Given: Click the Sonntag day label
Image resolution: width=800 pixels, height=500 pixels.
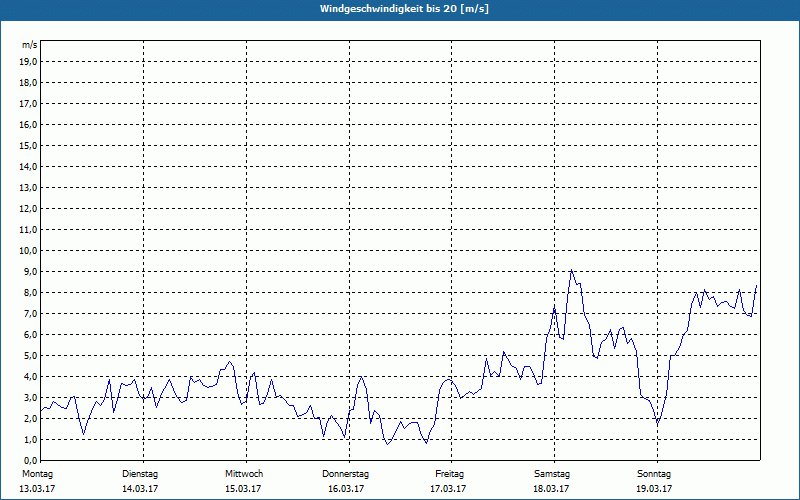Looking at the screenshot, I should pos(654,474).
